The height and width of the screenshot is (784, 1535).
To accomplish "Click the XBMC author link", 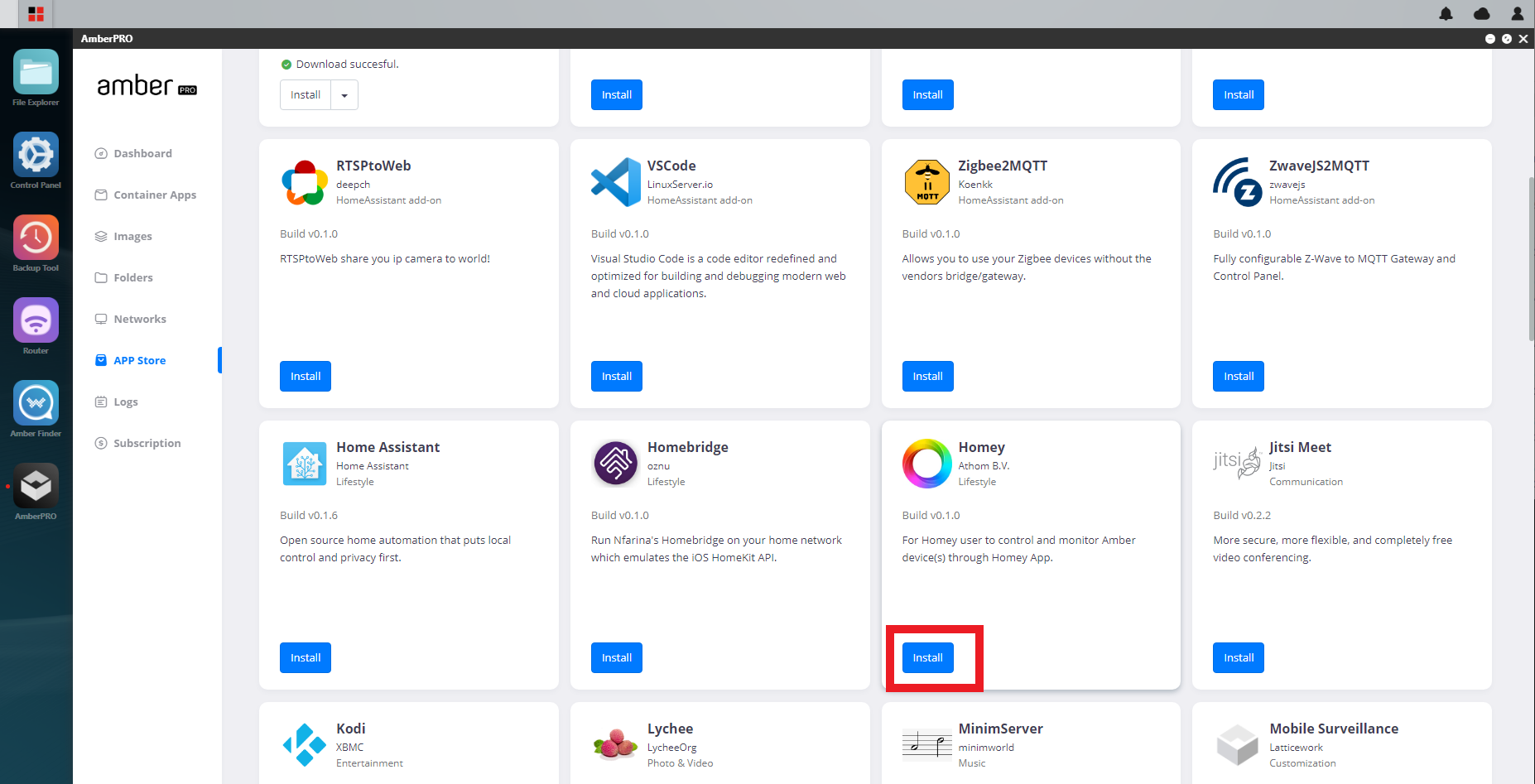I will (x=349, y=748).
